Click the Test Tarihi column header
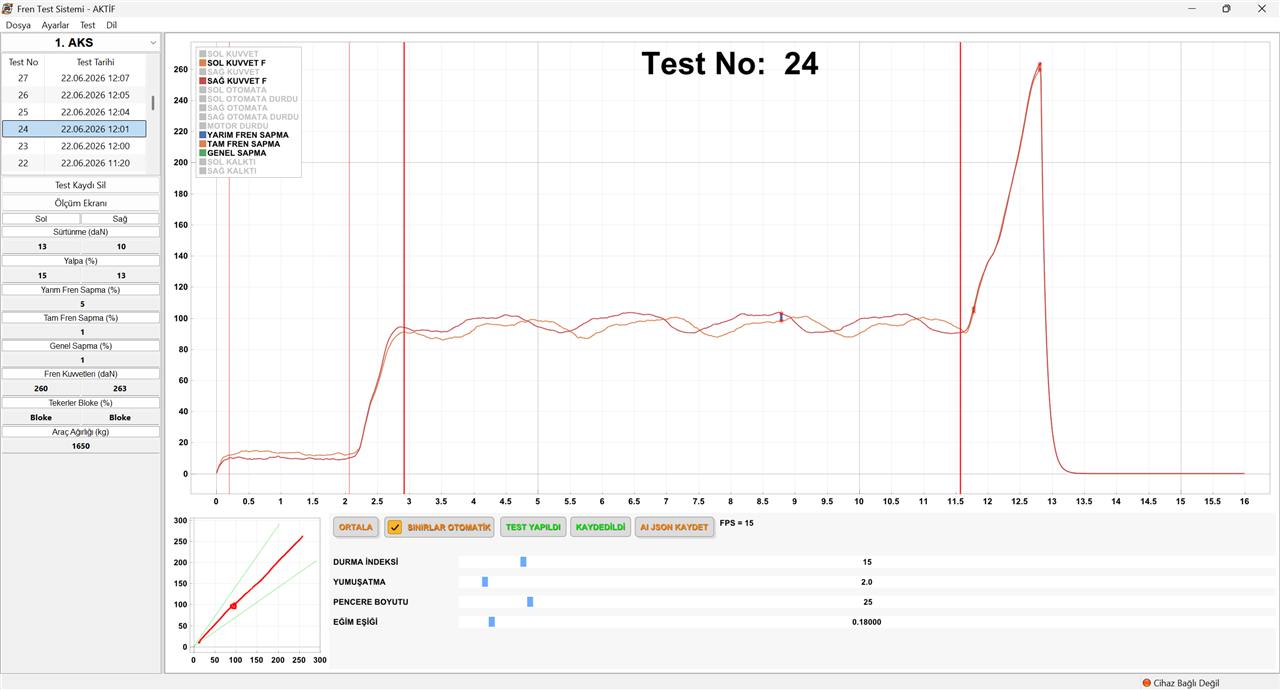The image size is (1280, 690). click(97, 62)
